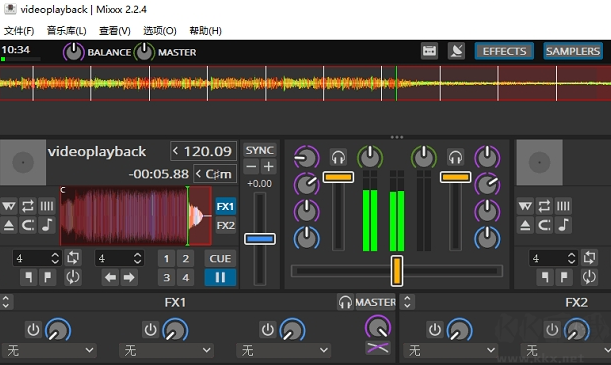Toggle slip mode on the videoplayback deck
611x365 pixels.
tap(28, 225)
